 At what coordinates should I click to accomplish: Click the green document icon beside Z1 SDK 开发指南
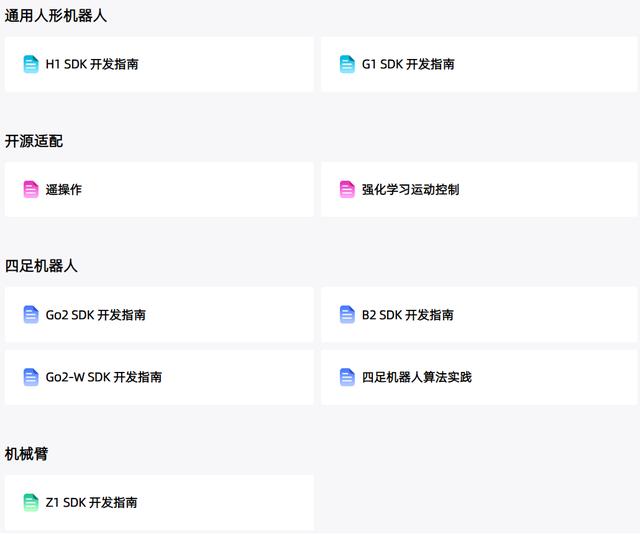click(x=31, y=502)
